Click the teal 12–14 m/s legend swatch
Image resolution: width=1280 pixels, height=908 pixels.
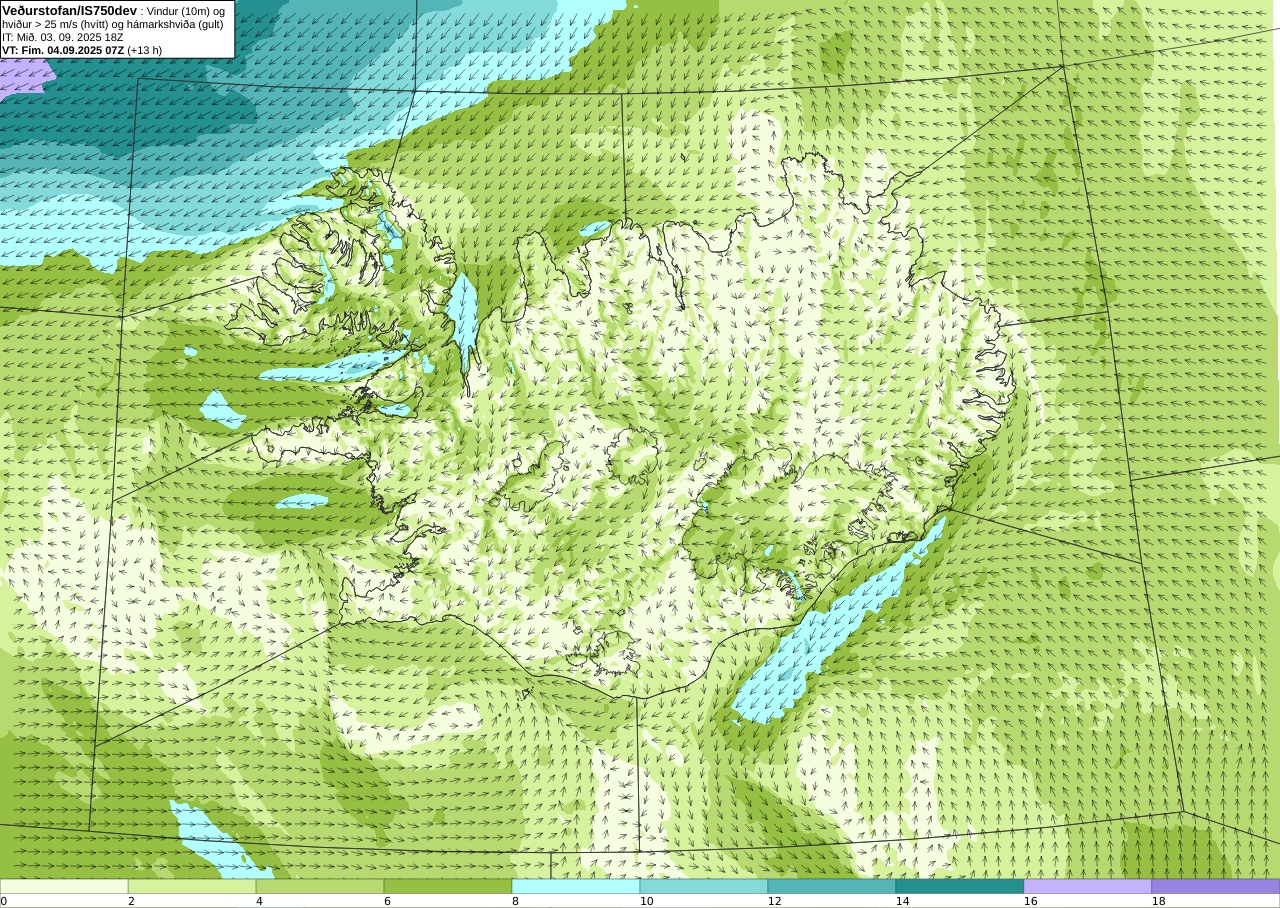point(832,886)
